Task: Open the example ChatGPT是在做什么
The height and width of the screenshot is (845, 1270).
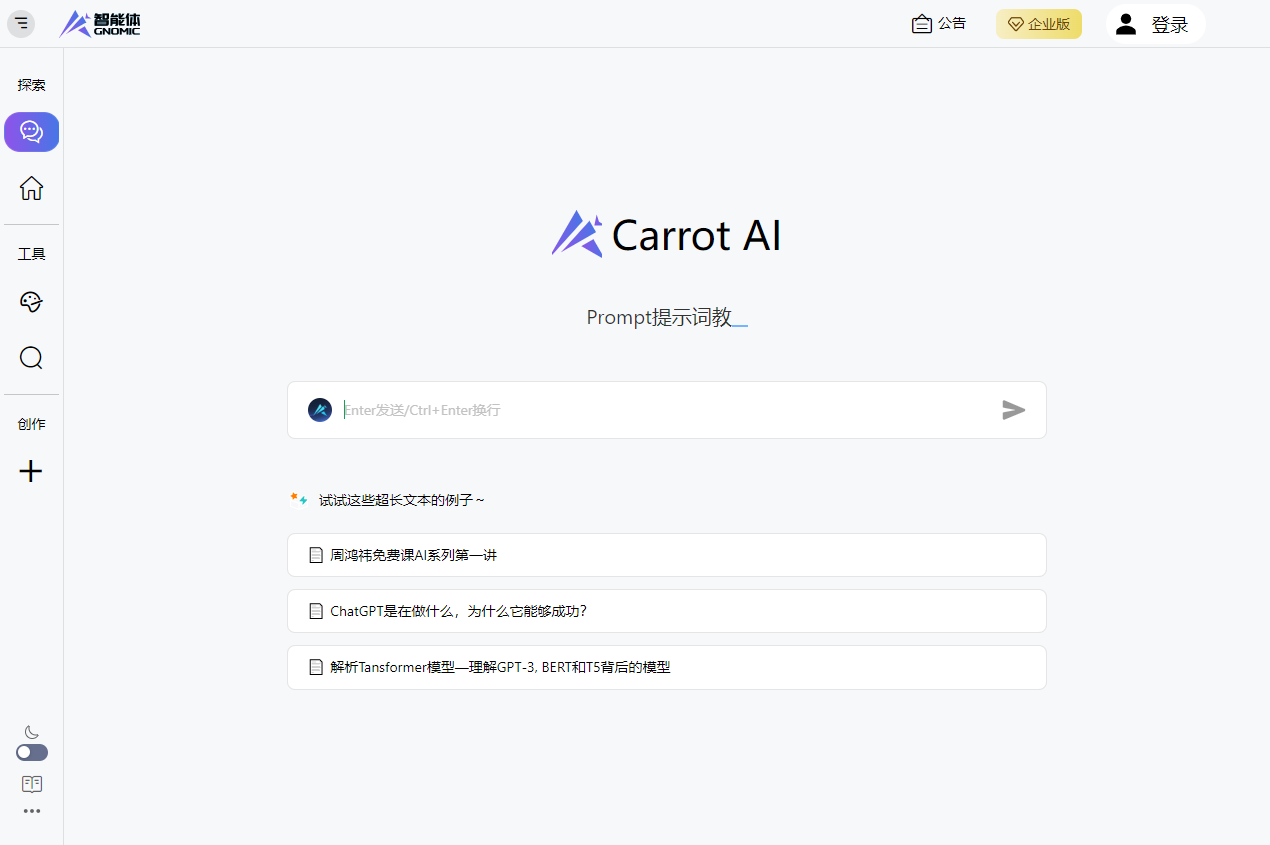Action: click(x=667, y=611)
